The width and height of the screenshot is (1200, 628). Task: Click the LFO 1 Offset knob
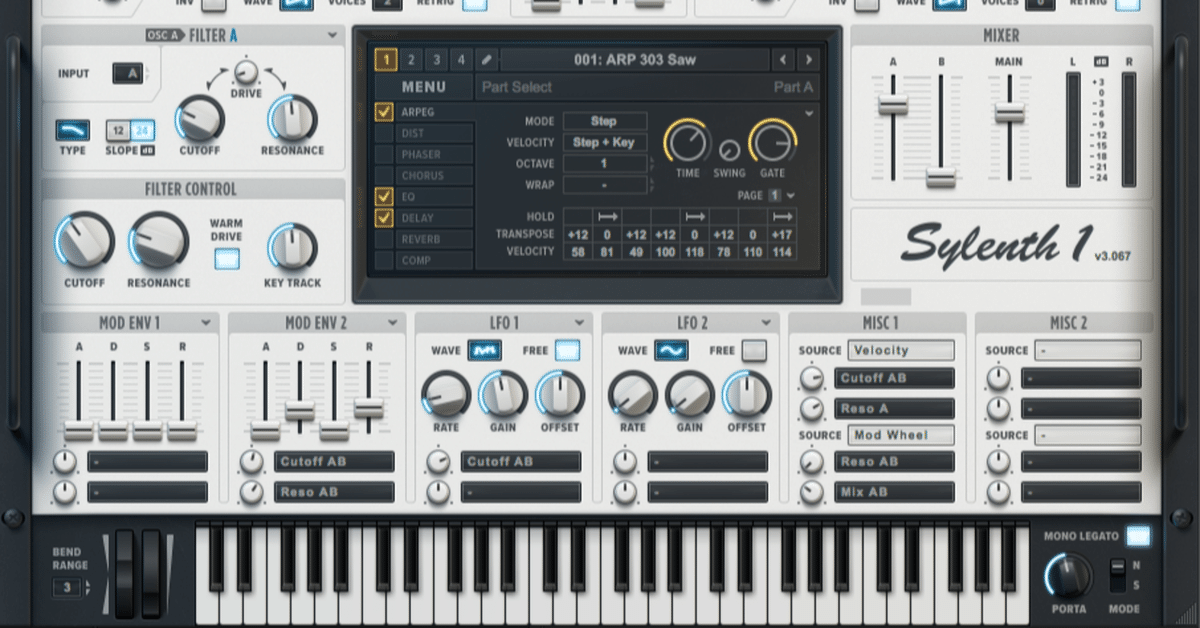[x=559, y=395]
